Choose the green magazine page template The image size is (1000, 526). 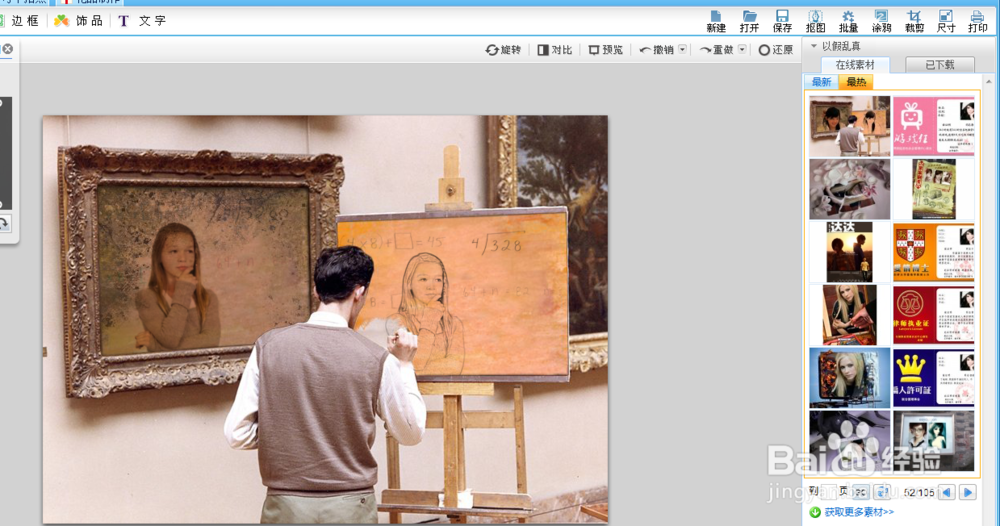(x=934, y=189)
